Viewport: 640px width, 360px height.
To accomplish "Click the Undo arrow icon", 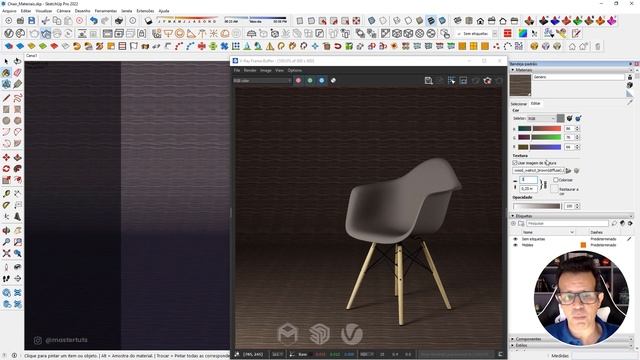I will coord(93,20).
